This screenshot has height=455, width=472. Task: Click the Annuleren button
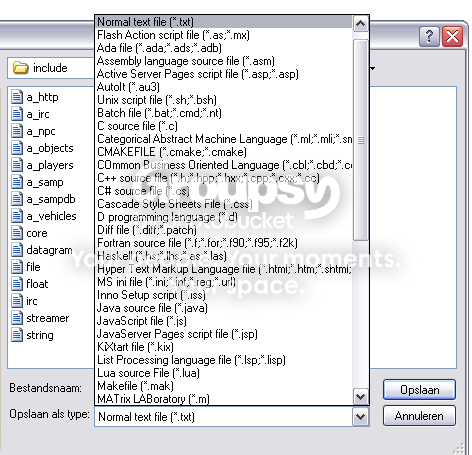point(419,416)
